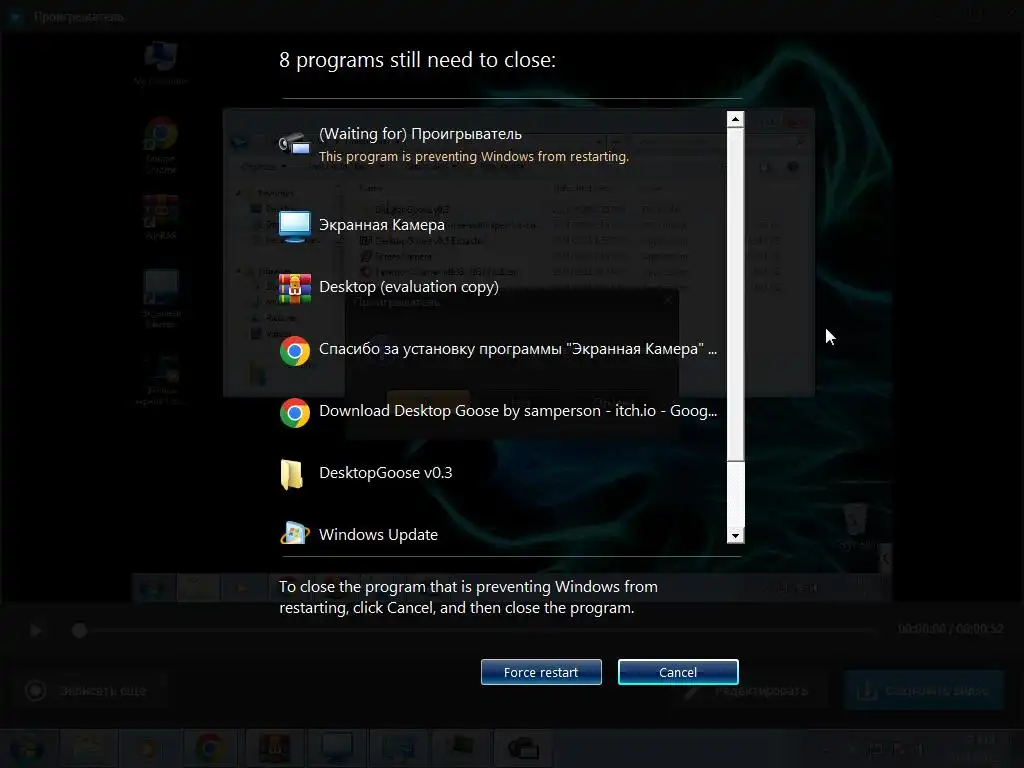Click the program list scroll down arrow

[x=735, y=536]
